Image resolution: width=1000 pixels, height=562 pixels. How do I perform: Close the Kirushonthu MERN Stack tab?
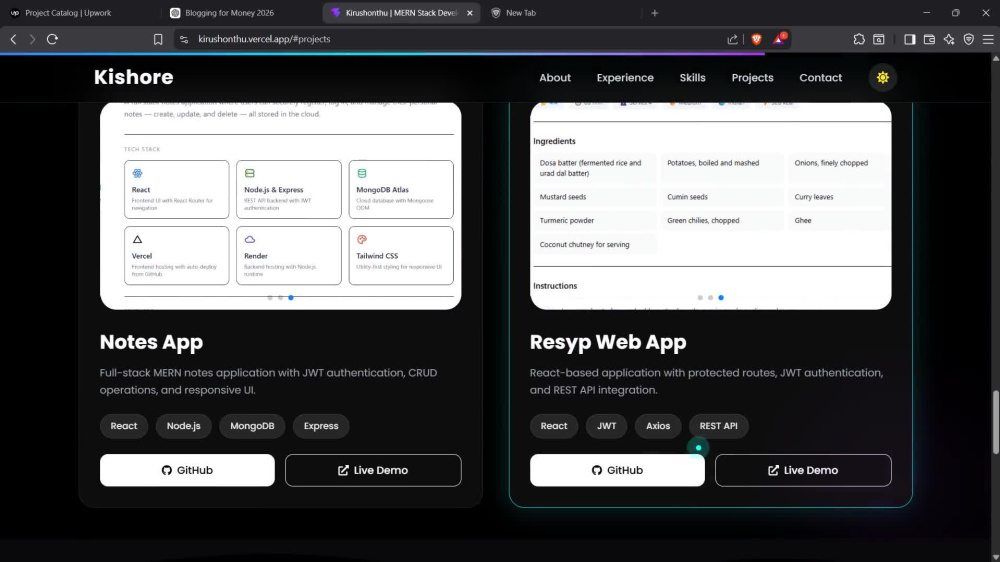point(469,13)
